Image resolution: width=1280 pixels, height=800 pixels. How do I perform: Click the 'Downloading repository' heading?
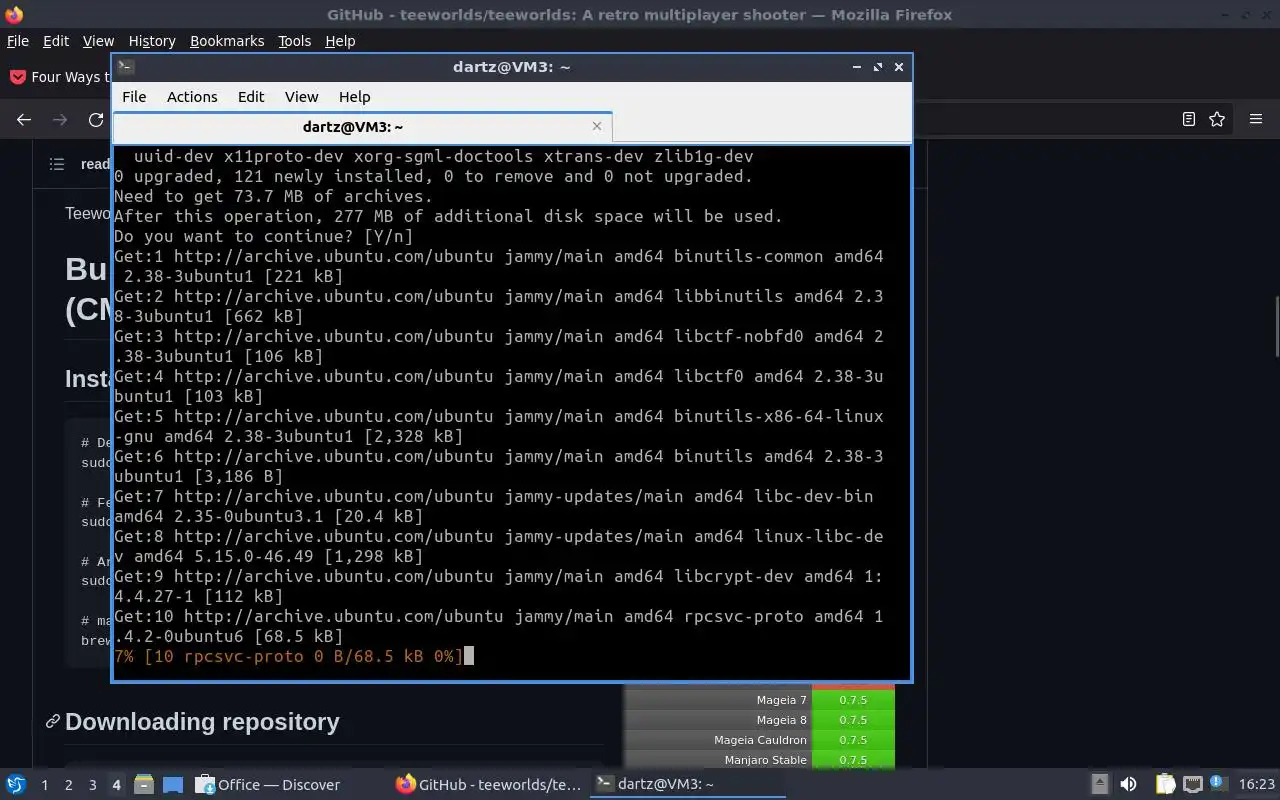pos(202,722)
